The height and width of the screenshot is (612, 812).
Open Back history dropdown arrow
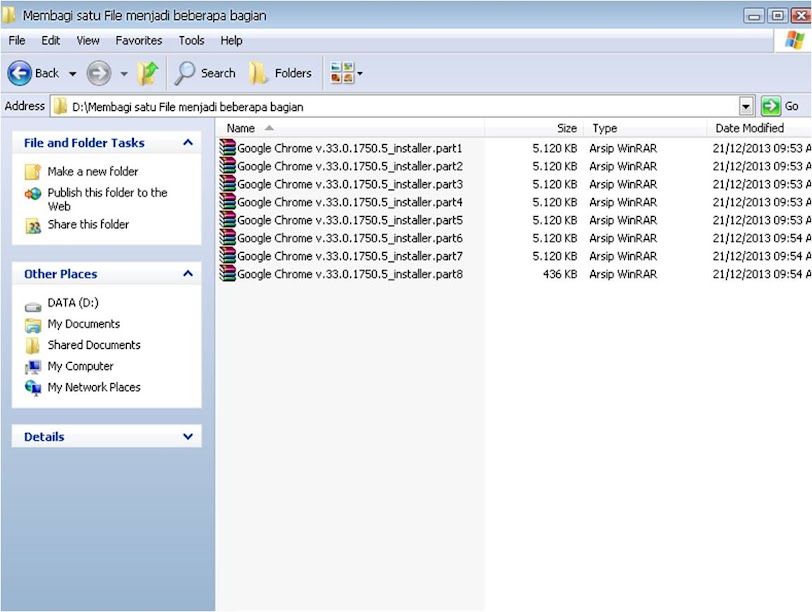[72, 74]
